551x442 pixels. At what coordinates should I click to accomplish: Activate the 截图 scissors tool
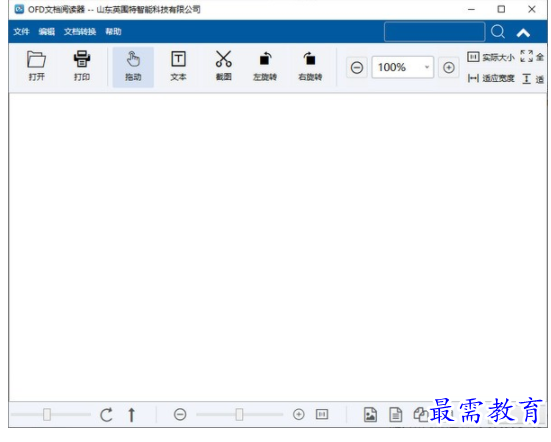[x=223, y=66]
